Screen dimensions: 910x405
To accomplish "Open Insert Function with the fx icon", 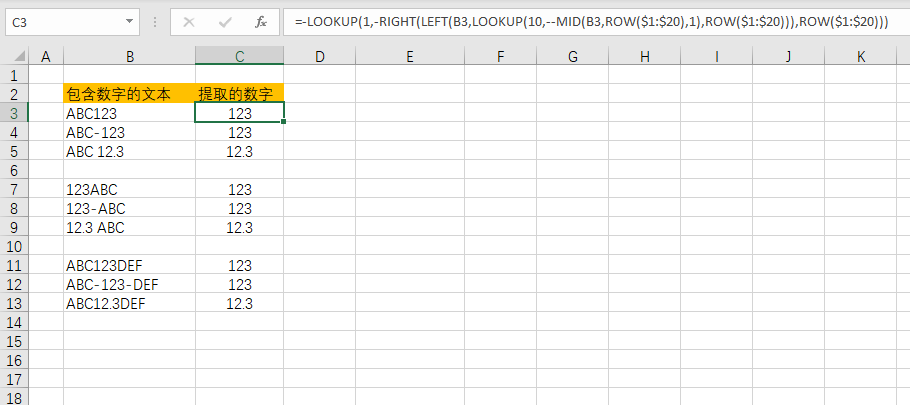I will [260, 21].
